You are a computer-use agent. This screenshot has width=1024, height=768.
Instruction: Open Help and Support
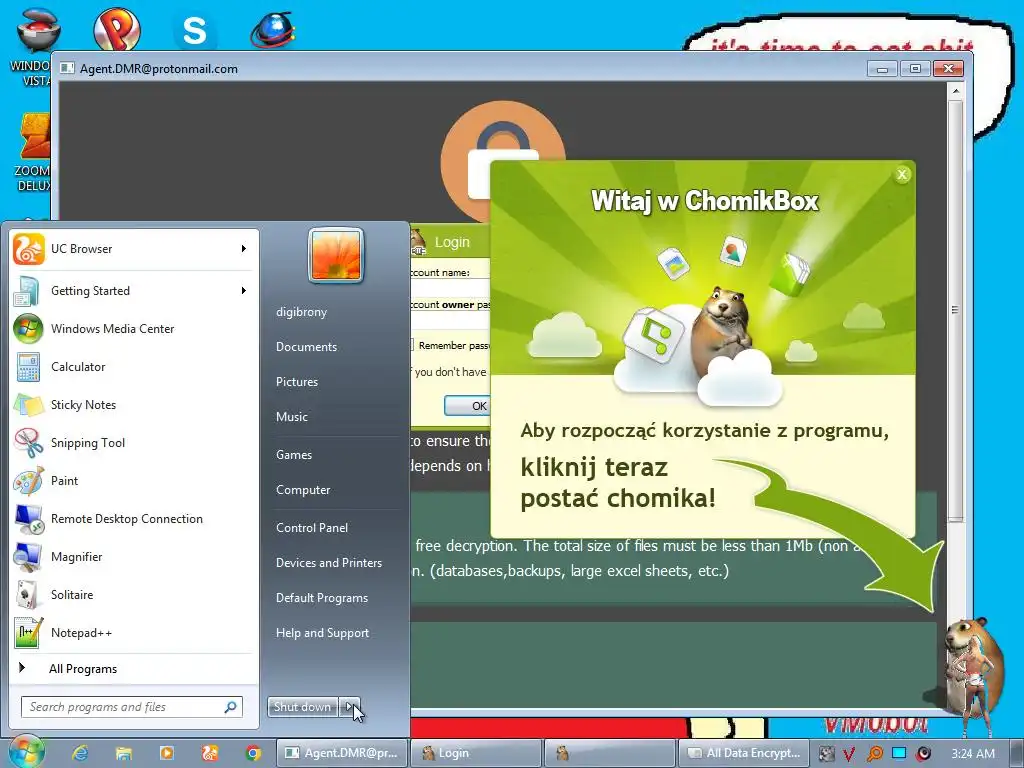coord(322,633)
